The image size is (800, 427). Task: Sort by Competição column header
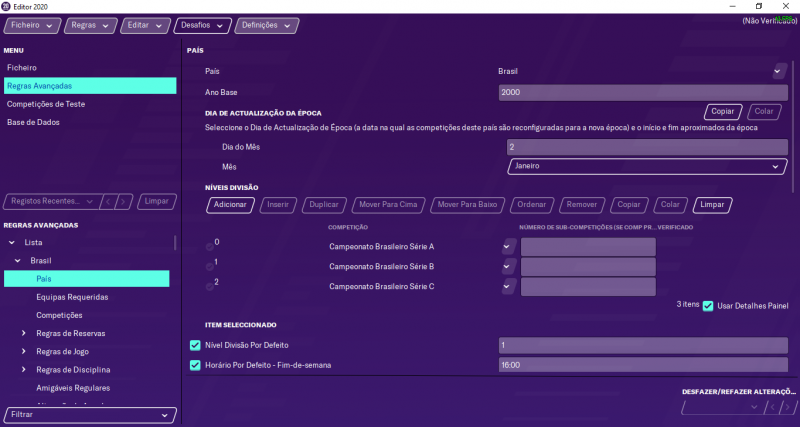pos(348,227)
